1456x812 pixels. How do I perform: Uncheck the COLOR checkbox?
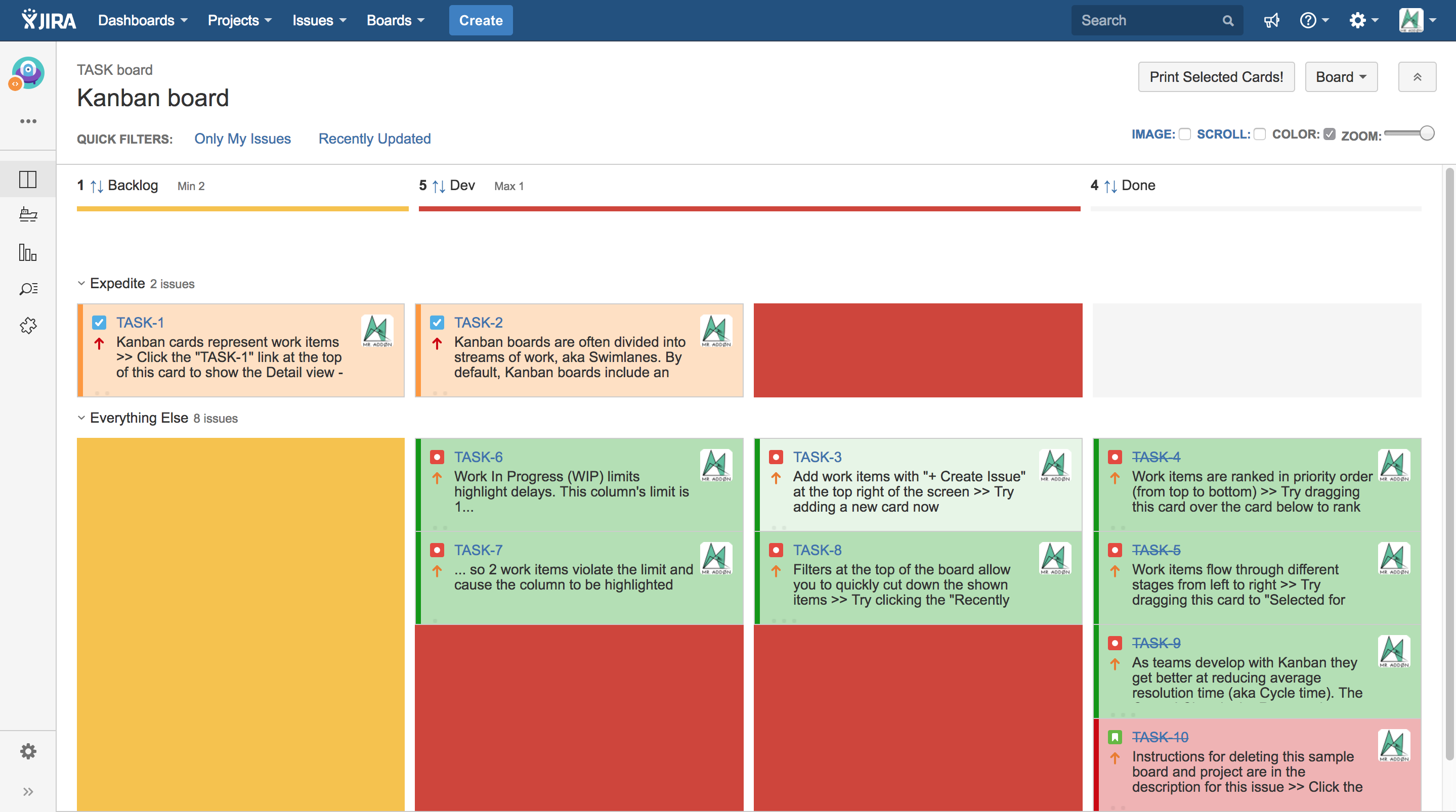(x=1330, y=134)
